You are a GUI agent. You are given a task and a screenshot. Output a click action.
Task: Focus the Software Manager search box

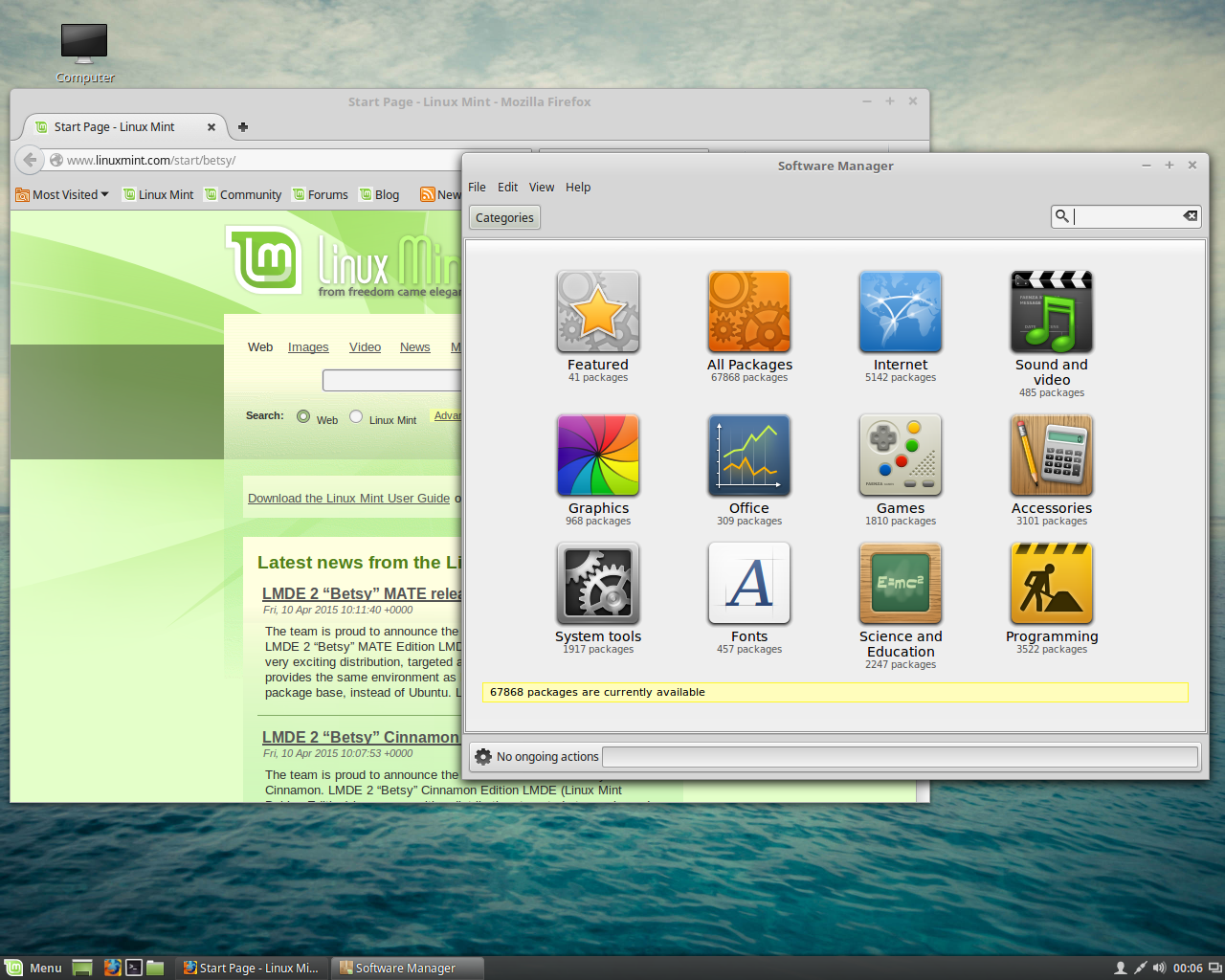(1125, 216)
